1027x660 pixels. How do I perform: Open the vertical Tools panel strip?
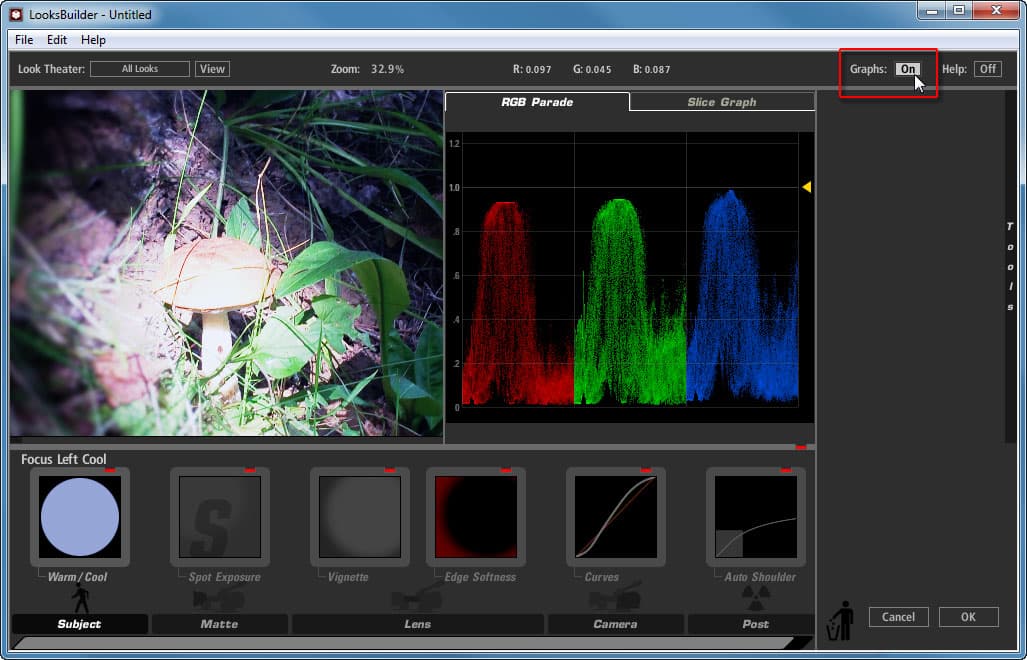point(1010,265)
